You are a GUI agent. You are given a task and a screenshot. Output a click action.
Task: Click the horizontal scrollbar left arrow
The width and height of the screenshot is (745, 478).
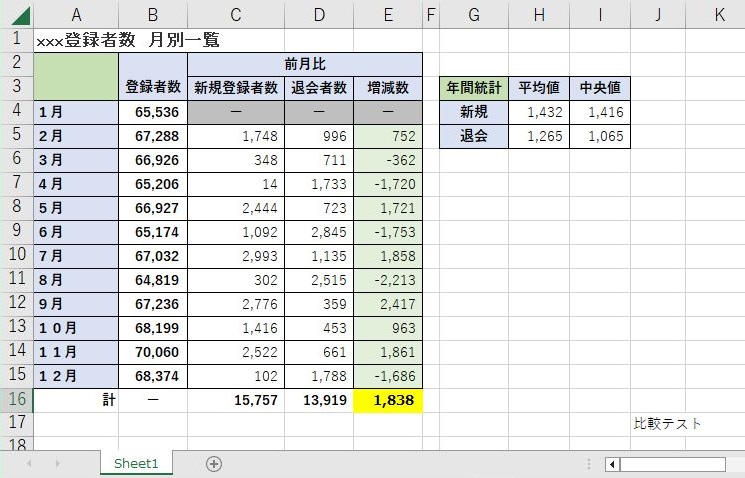click(613, 464)
